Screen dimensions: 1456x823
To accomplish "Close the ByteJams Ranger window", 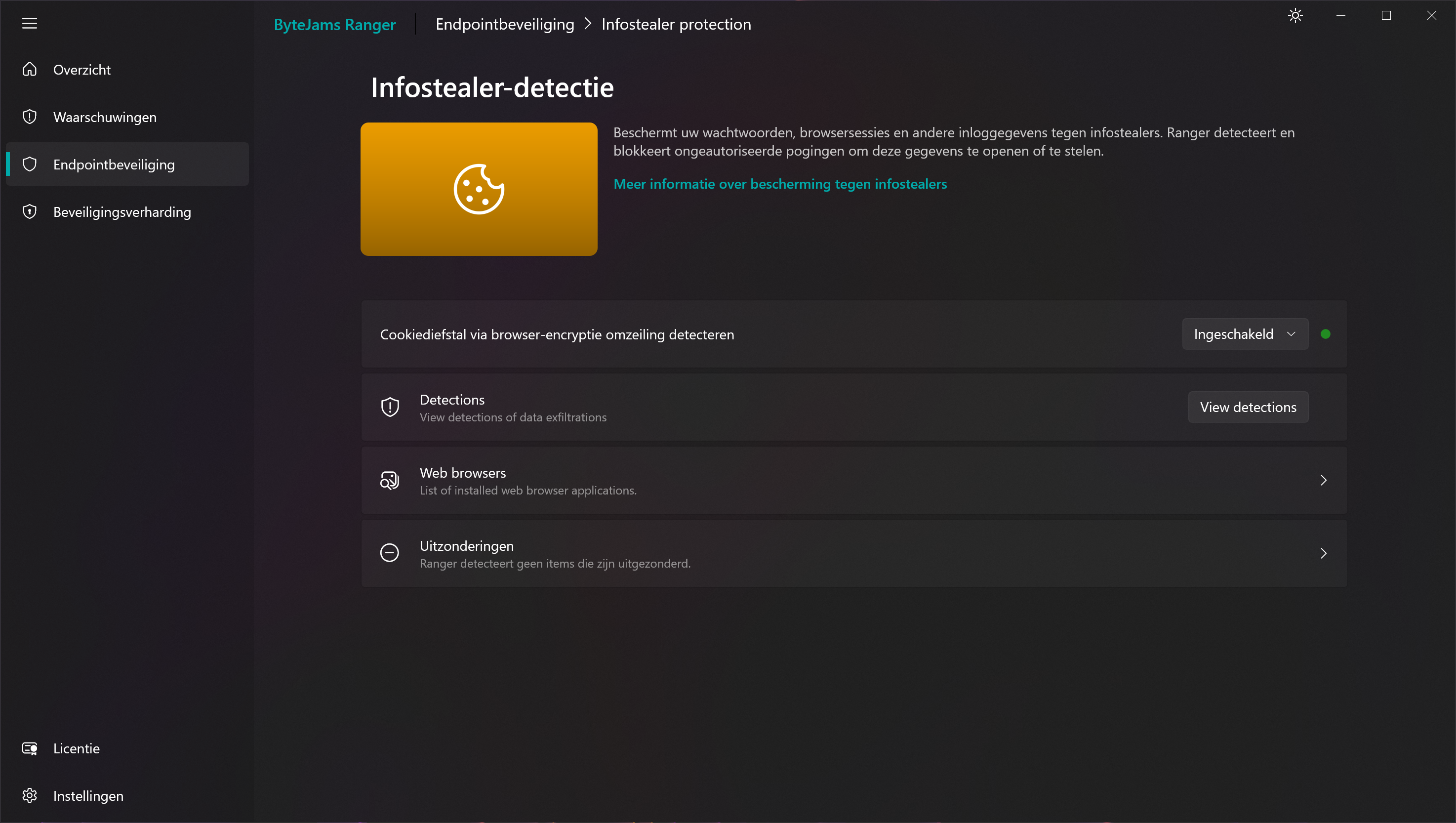I will (1431, 15).
